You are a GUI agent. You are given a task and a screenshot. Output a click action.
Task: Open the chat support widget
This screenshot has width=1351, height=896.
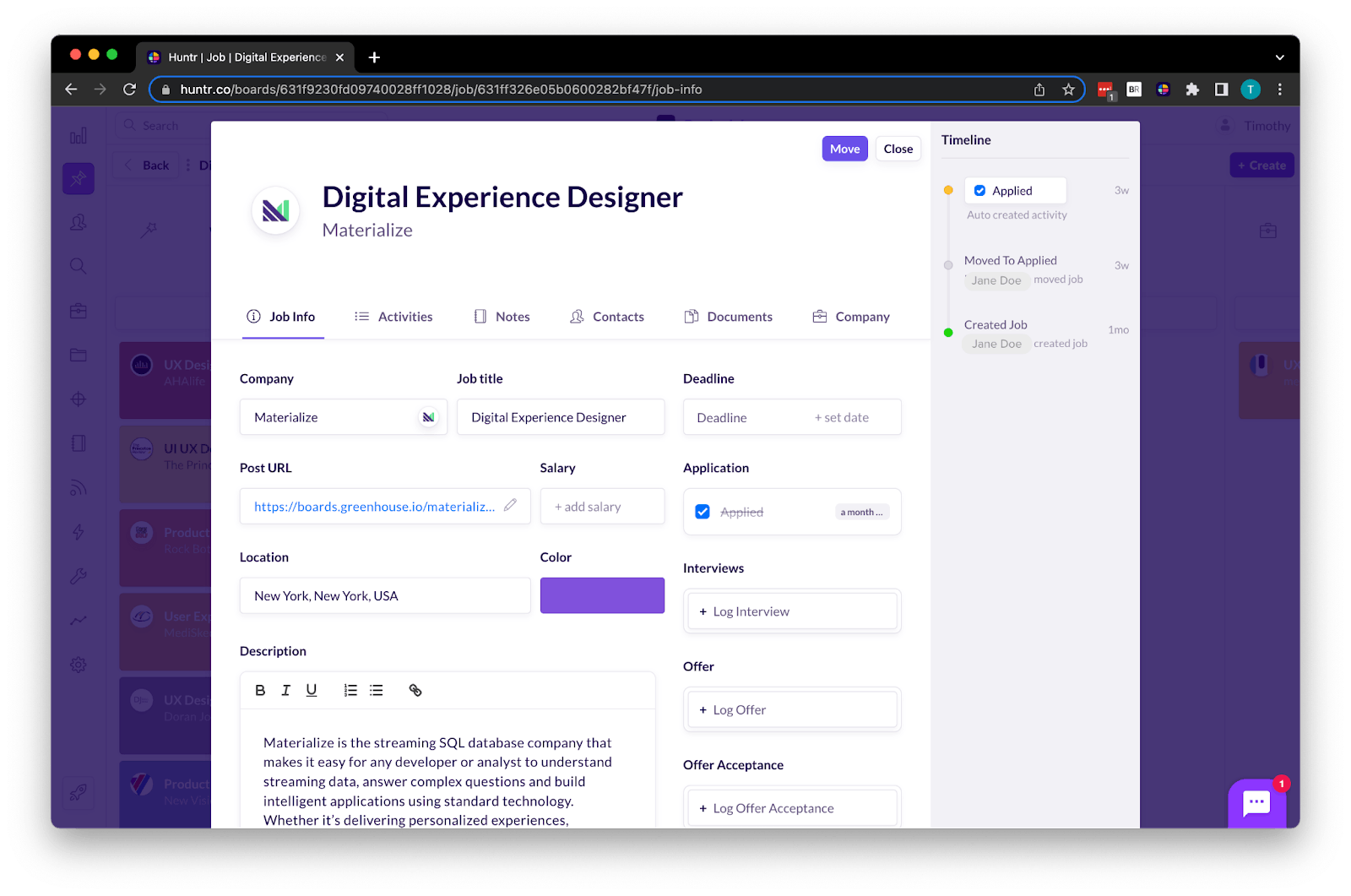click(1256, 802)
